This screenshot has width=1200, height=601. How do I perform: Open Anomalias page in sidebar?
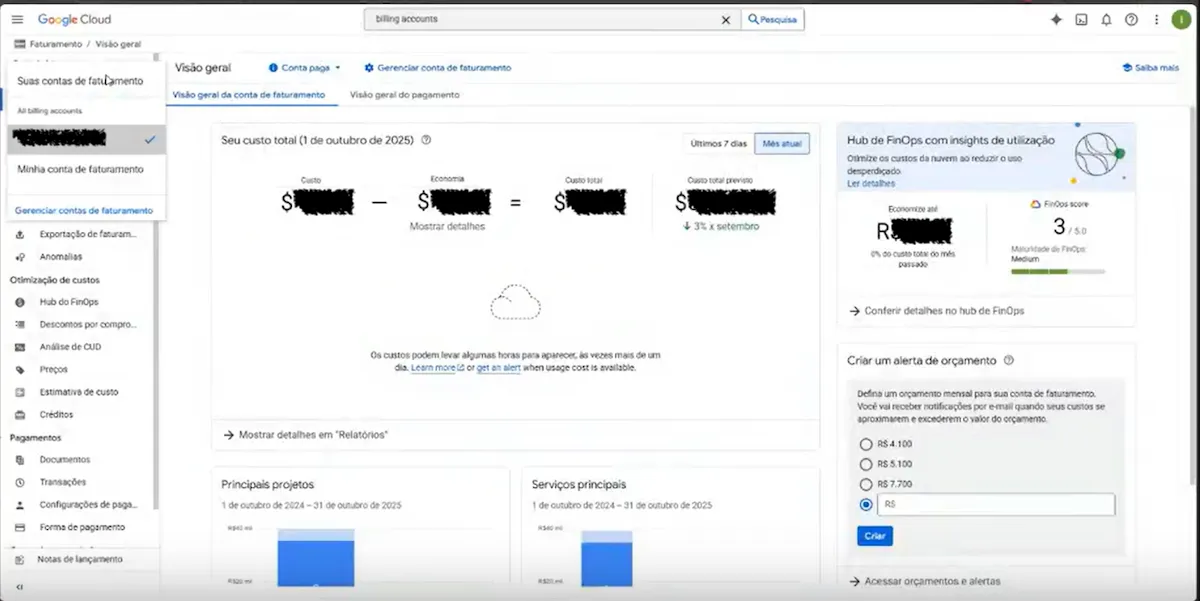(x=61, y=257)
